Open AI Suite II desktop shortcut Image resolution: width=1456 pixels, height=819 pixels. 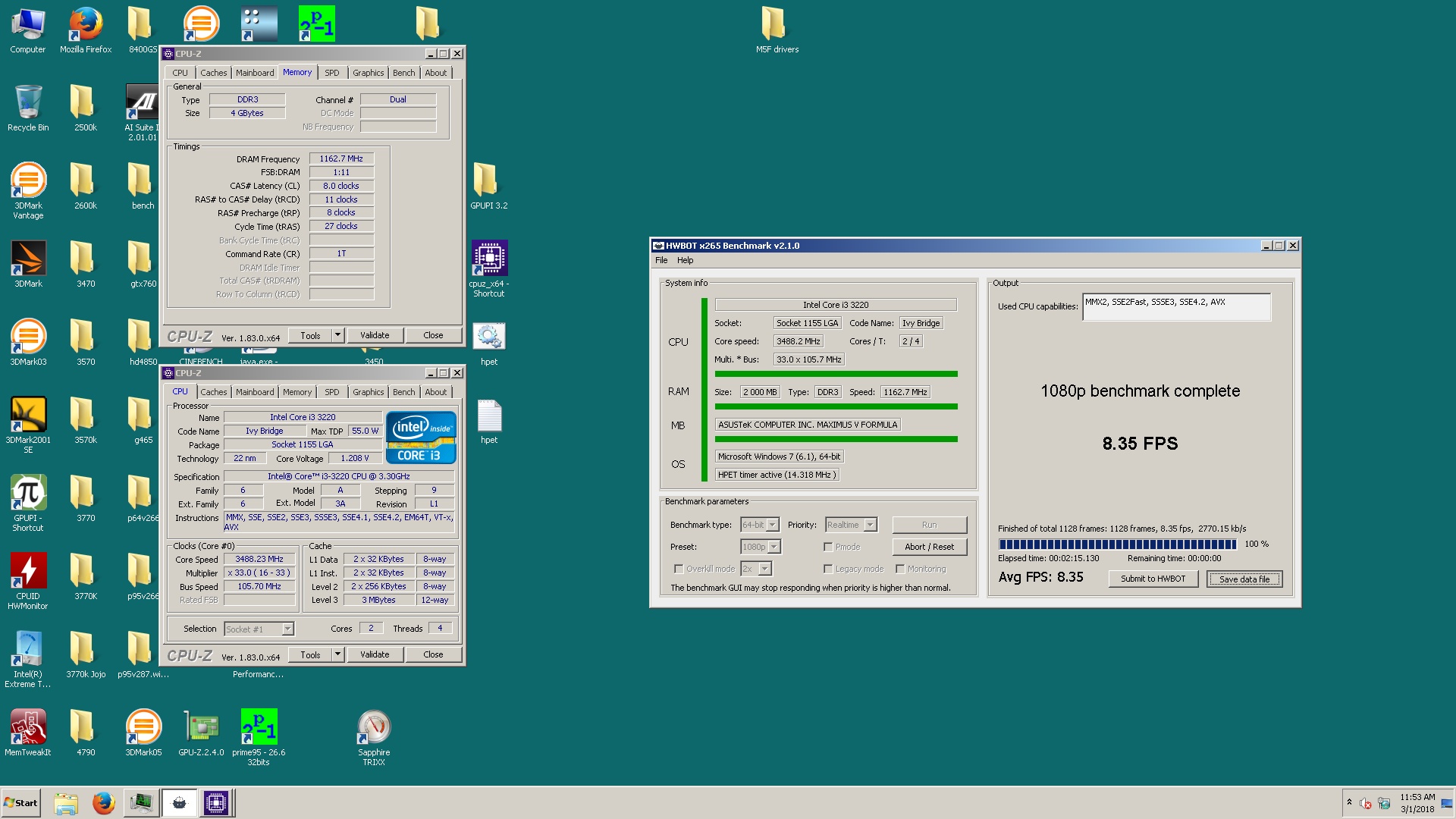coord(143,113)
